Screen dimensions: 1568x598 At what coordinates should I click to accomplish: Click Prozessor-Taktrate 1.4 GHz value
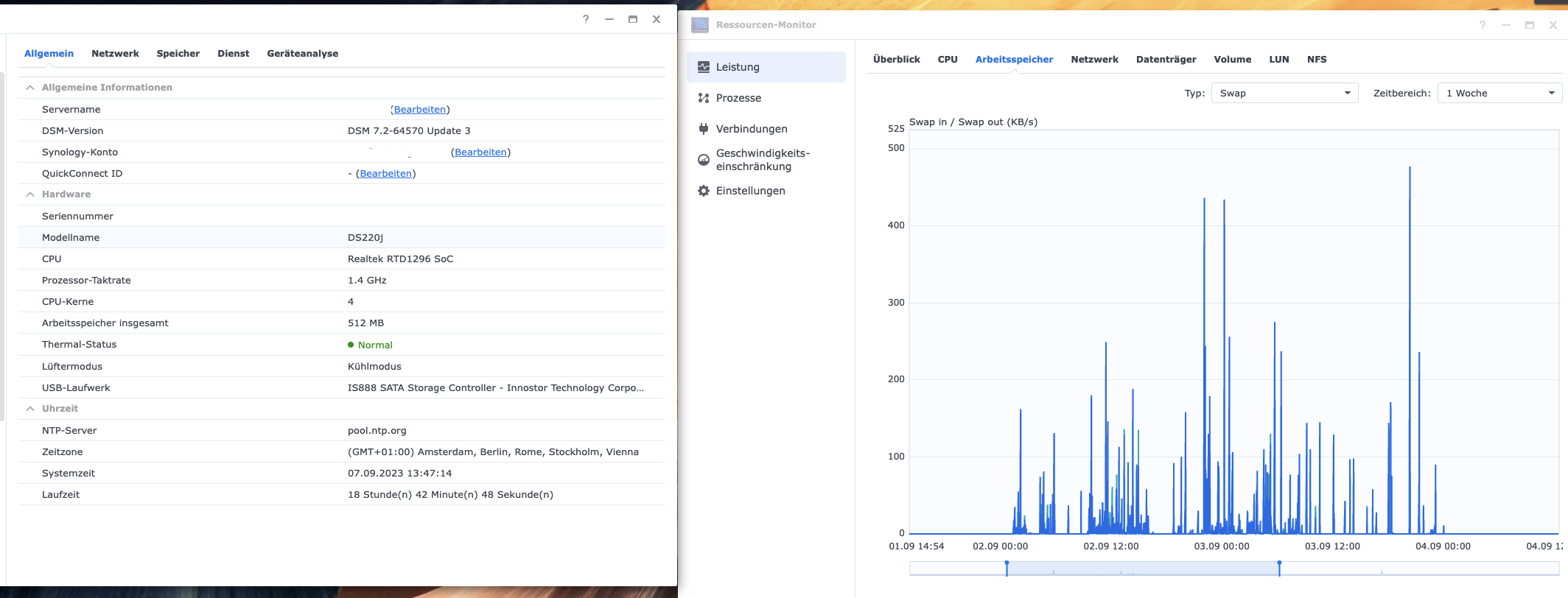[x=367, y=281]
